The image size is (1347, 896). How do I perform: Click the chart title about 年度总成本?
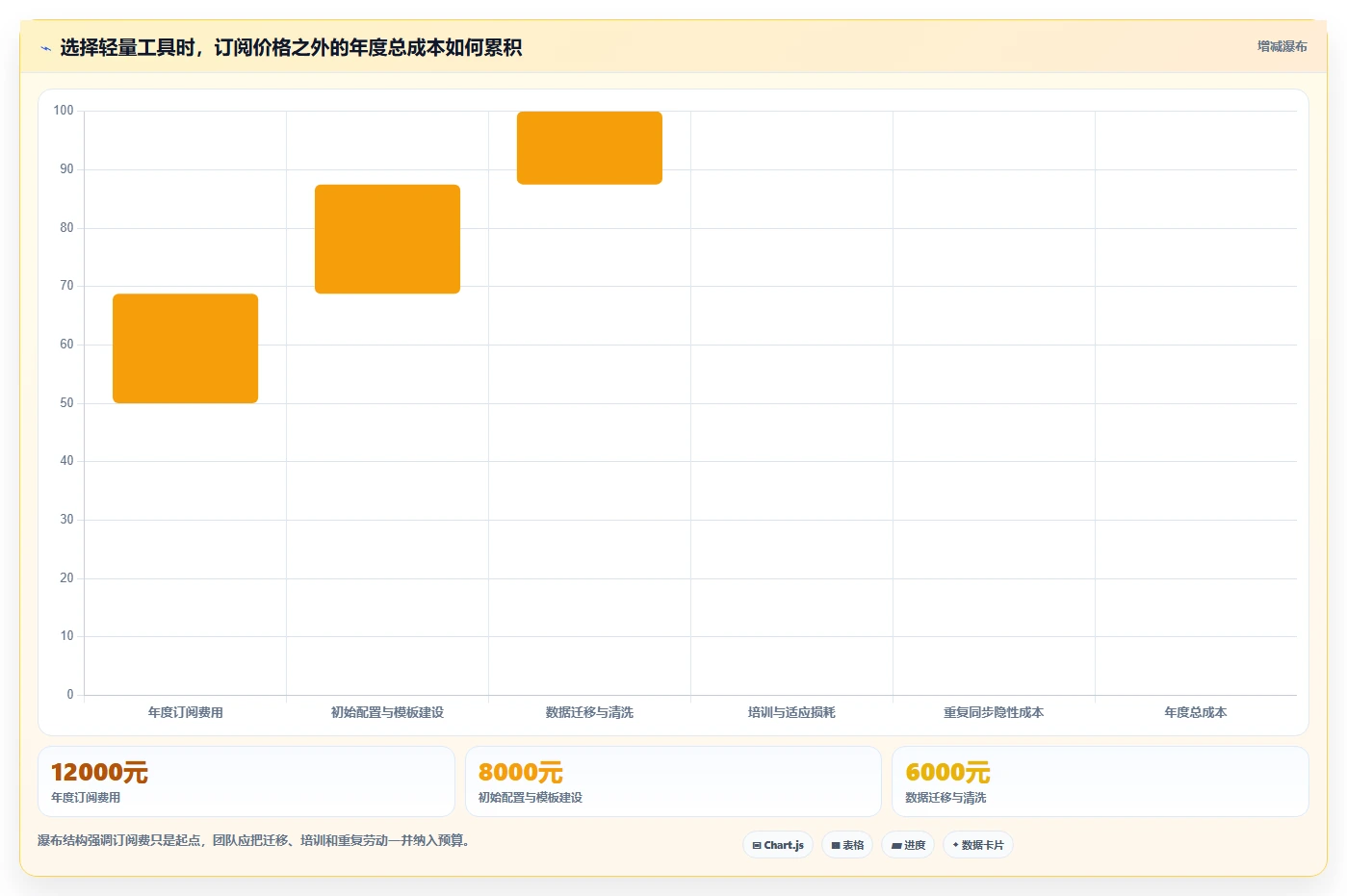coord(291,48)
